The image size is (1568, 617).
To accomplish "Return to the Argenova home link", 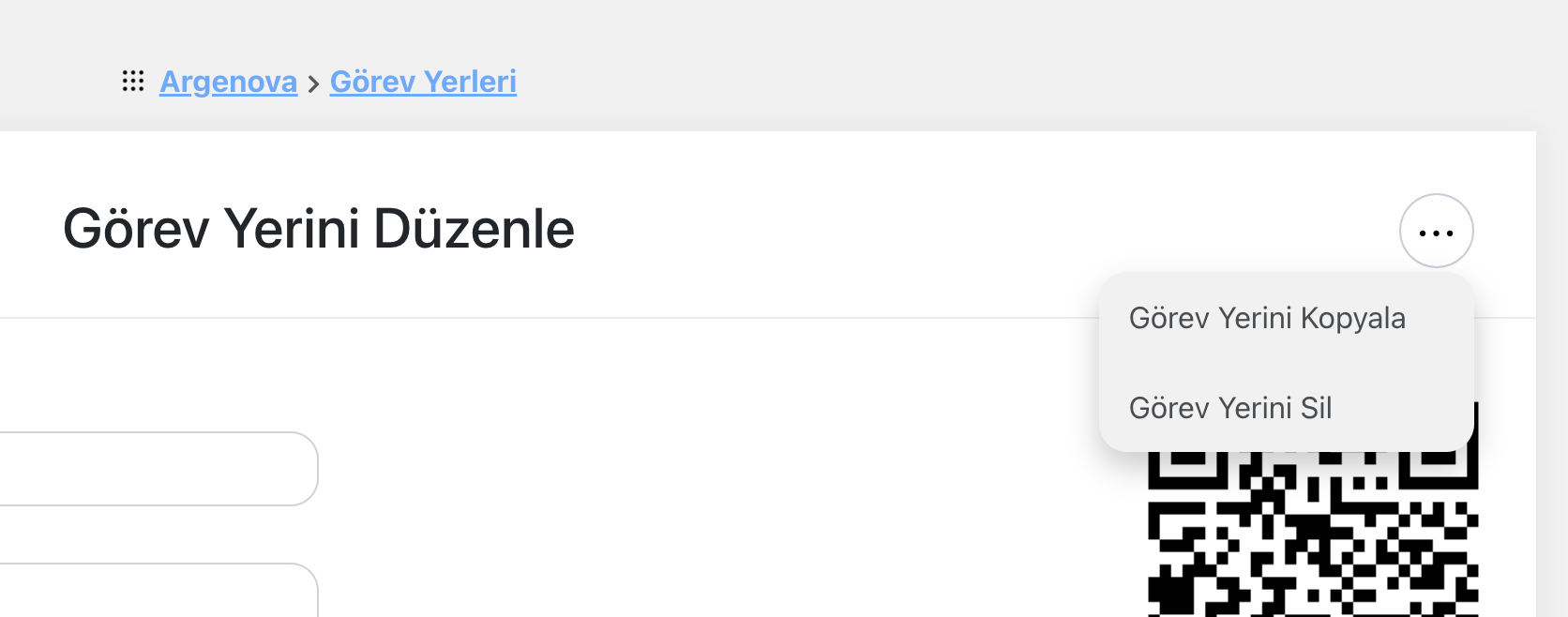I will [x=228, y=82].
